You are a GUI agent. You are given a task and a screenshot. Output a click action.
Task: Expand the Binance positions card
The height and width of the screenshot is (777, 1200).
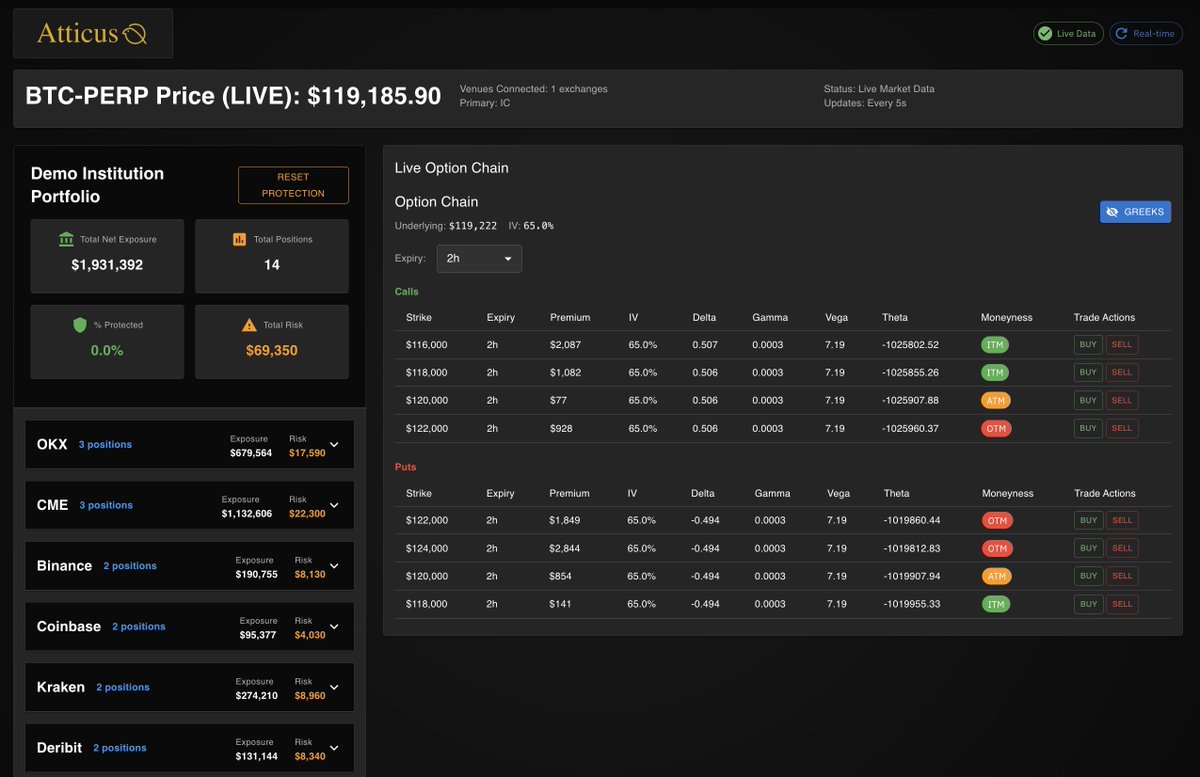334,566
